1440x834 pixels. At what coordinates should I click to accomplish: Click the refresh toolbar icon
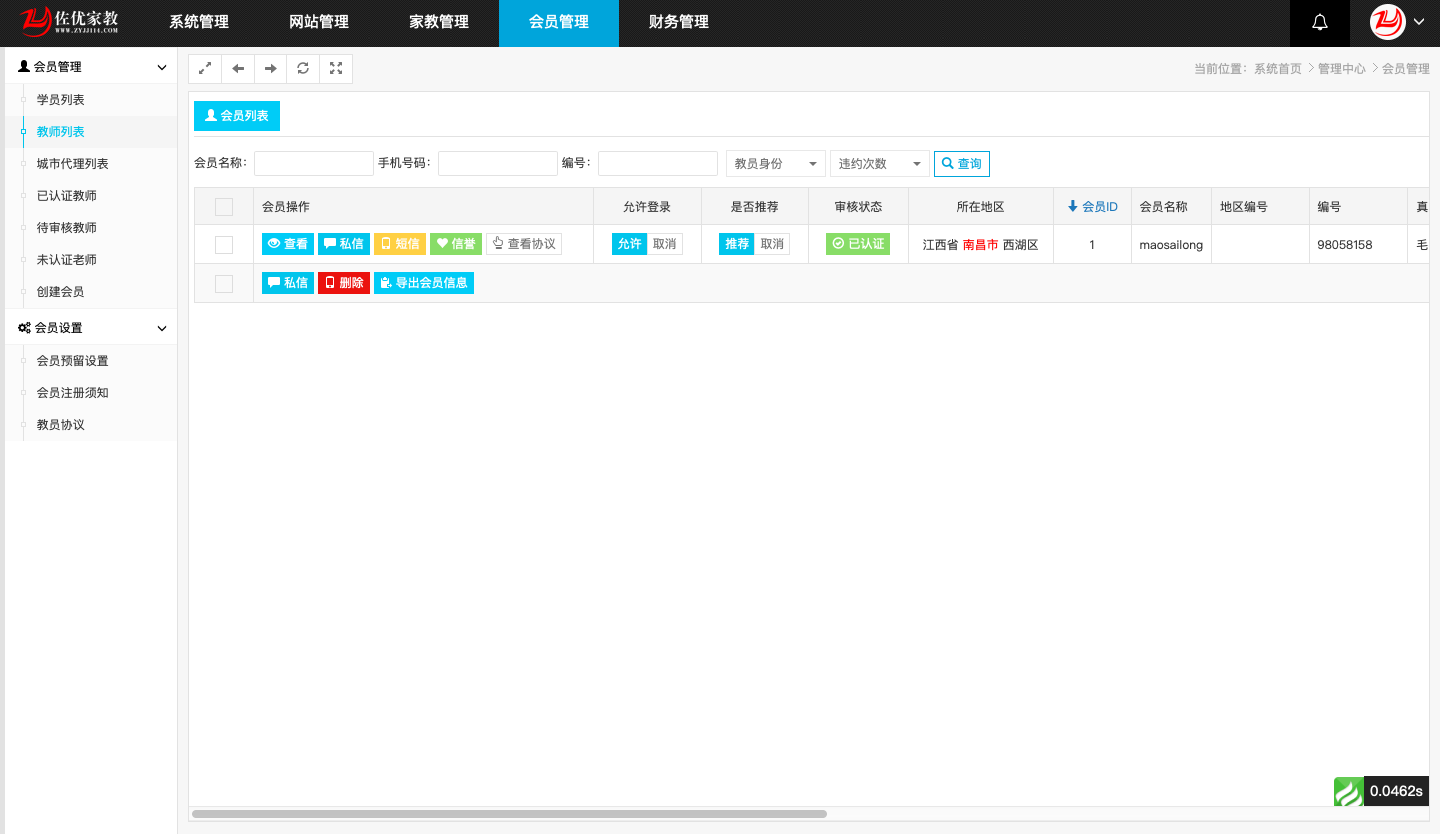pos(303,69)
